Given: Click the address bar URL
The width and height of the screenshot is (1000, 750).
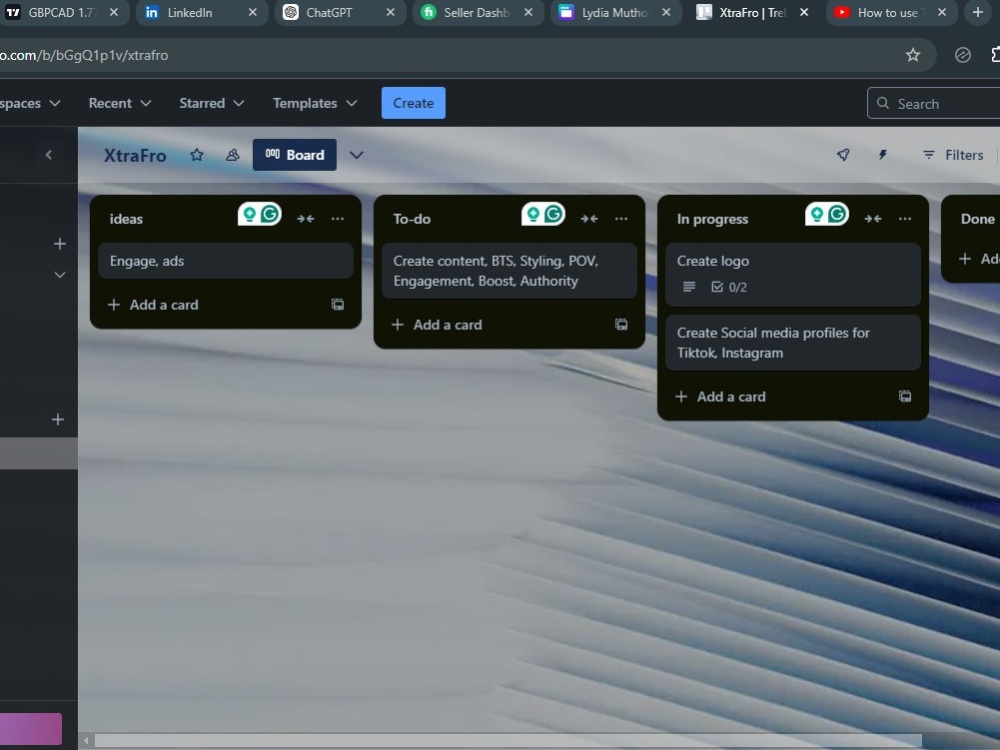Looking at the screenshot, I should 84,55.
